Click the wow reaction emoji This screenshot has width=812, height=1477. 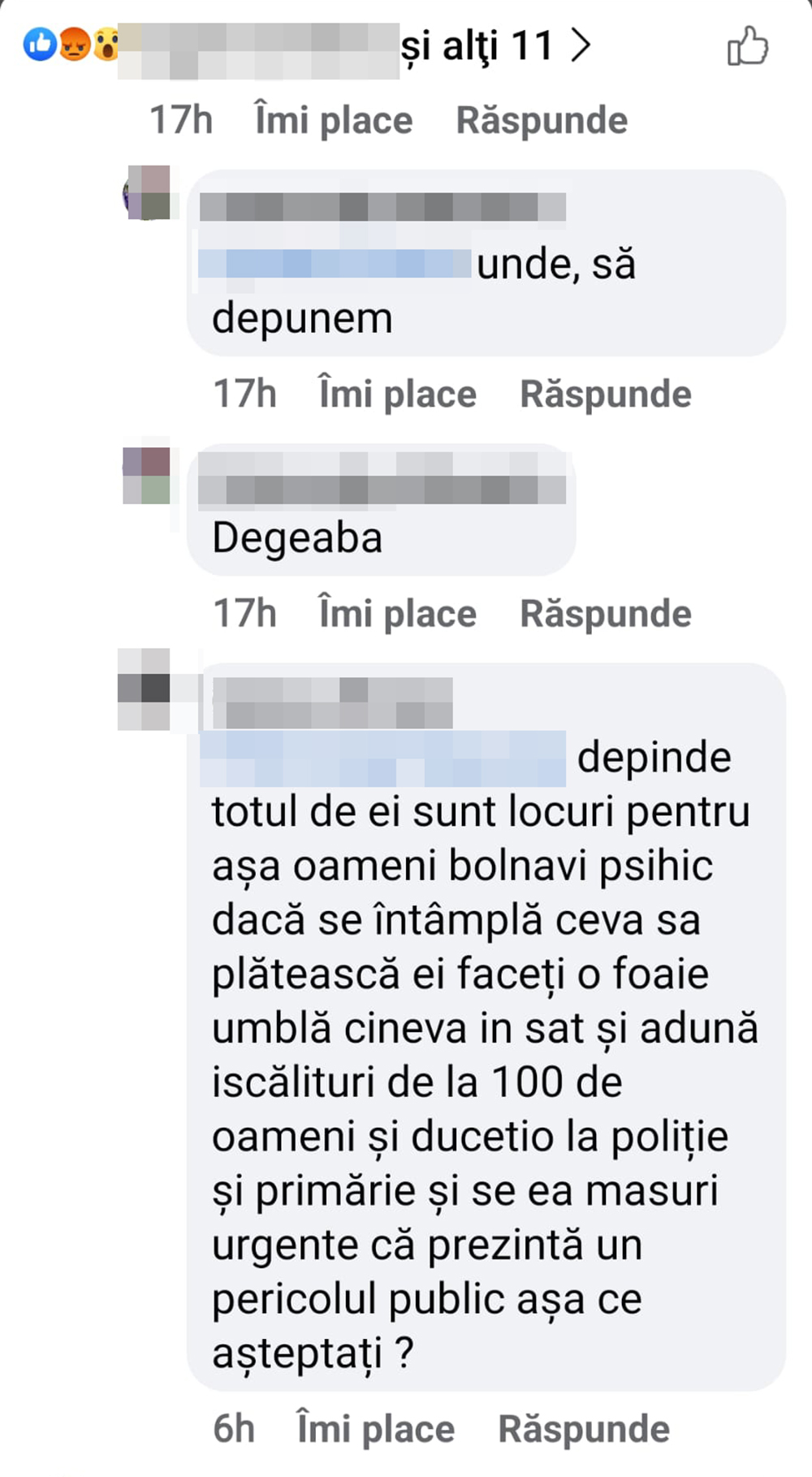106,45
